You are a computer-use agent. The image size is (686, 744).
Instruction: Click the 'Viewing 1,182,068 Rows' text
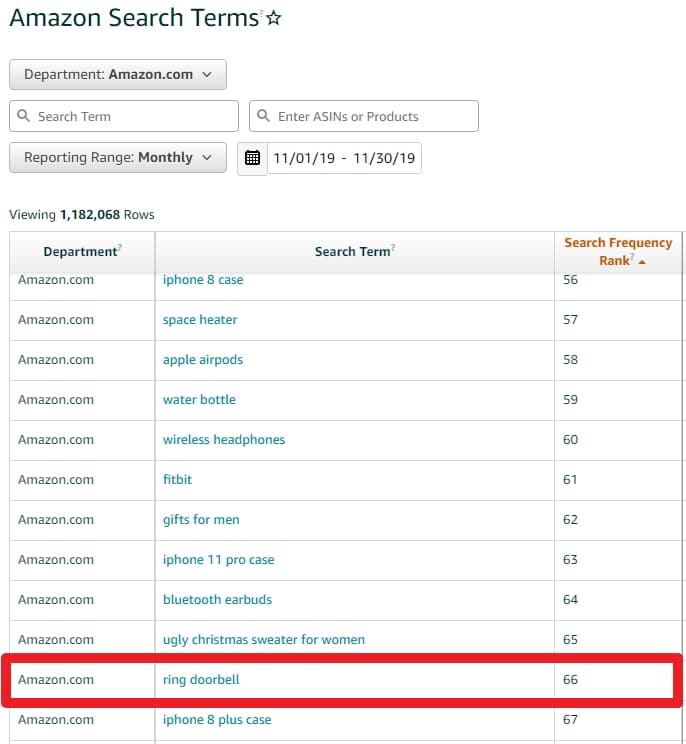tap(82, 215)
